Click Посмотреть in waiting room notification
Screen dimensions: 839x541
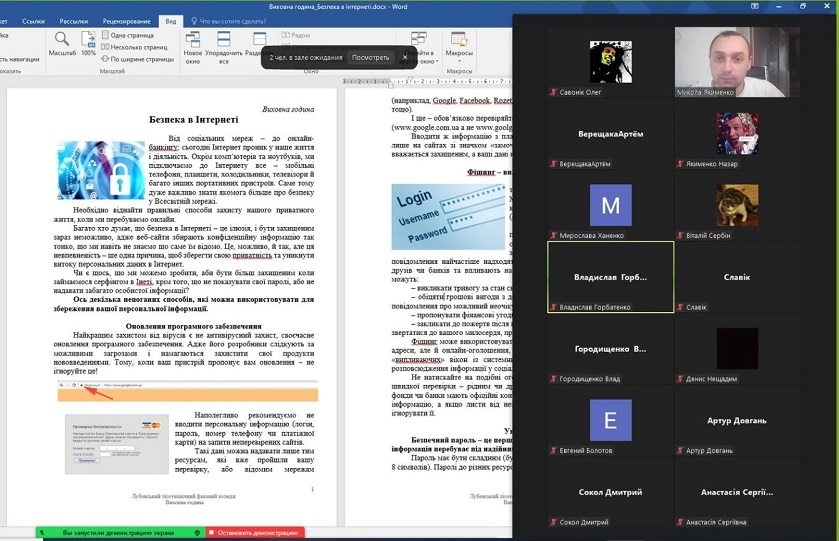pyautogui.click(x=370, y=57)
